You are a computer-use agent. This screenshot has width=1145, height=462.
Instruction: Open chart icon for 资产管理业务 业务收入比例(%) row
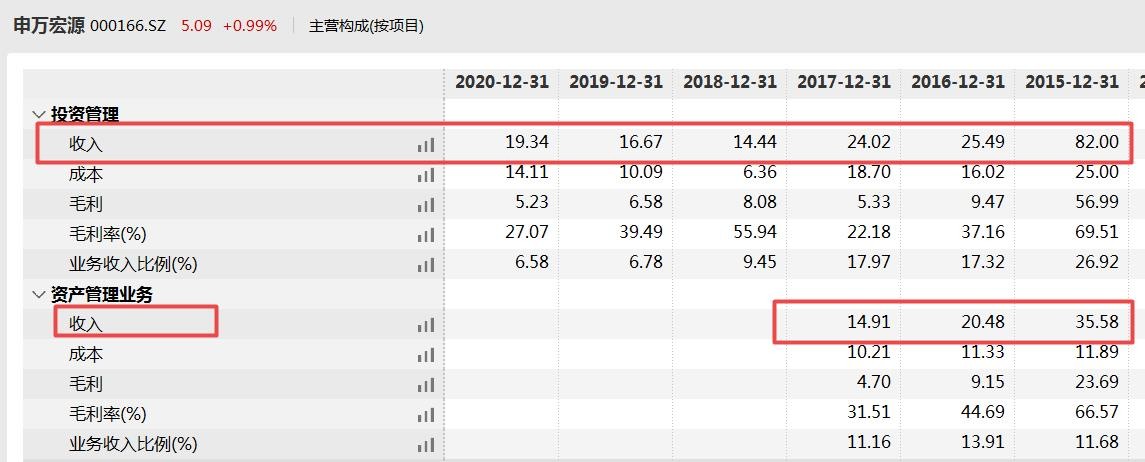click(x=426, y=445)
